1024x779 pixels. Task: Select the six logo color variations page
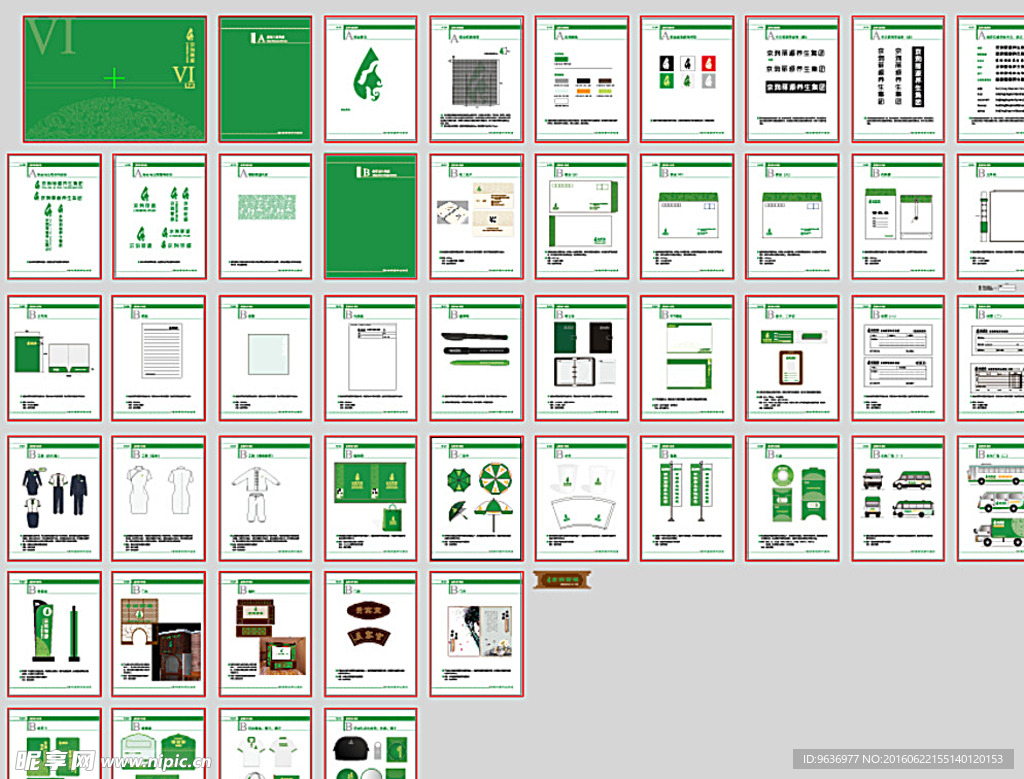click(687, 79)
